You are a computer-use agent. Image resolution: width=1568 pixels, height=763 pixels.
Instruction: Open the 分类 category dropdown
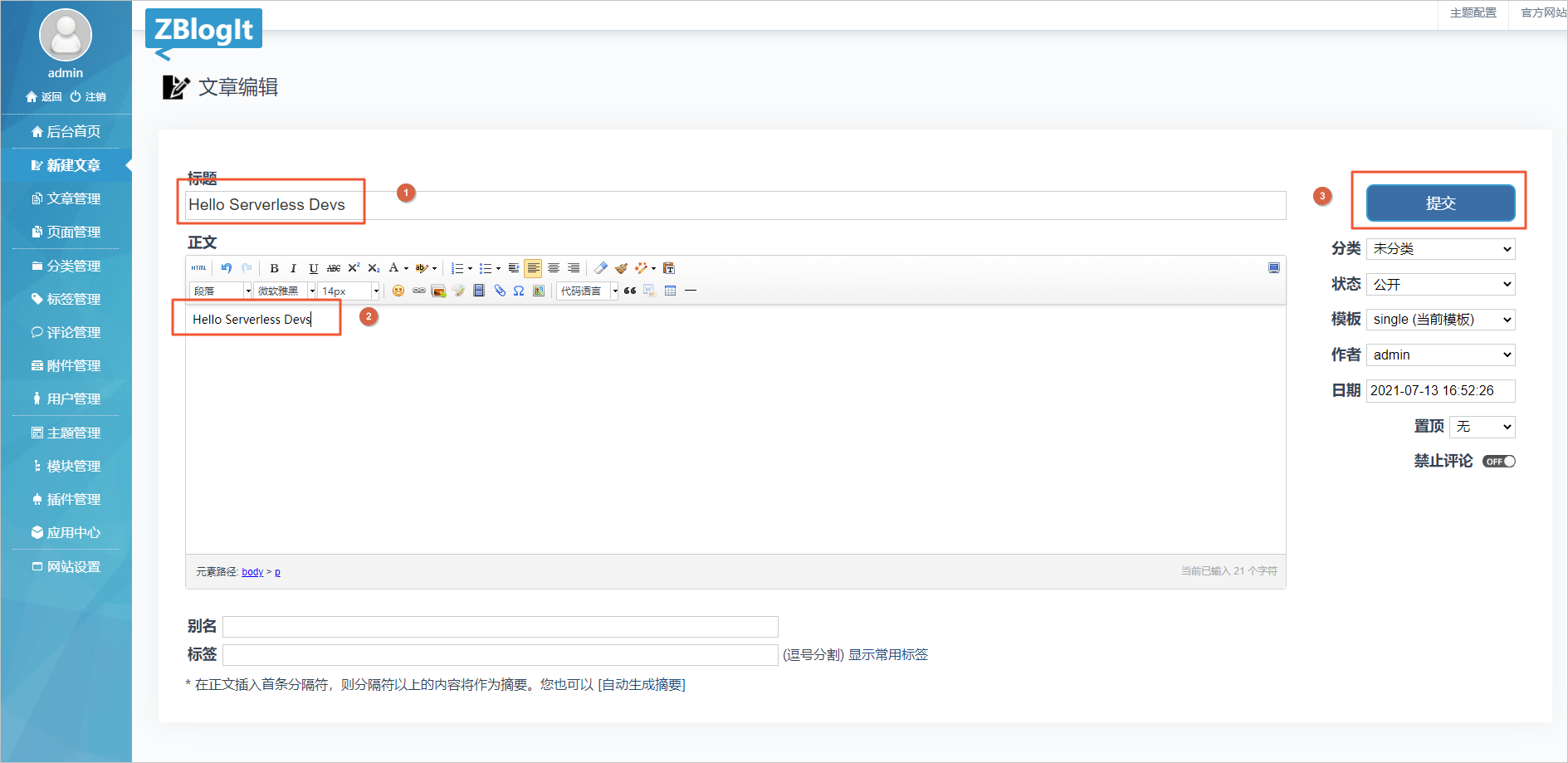[x=1441, y=249]
